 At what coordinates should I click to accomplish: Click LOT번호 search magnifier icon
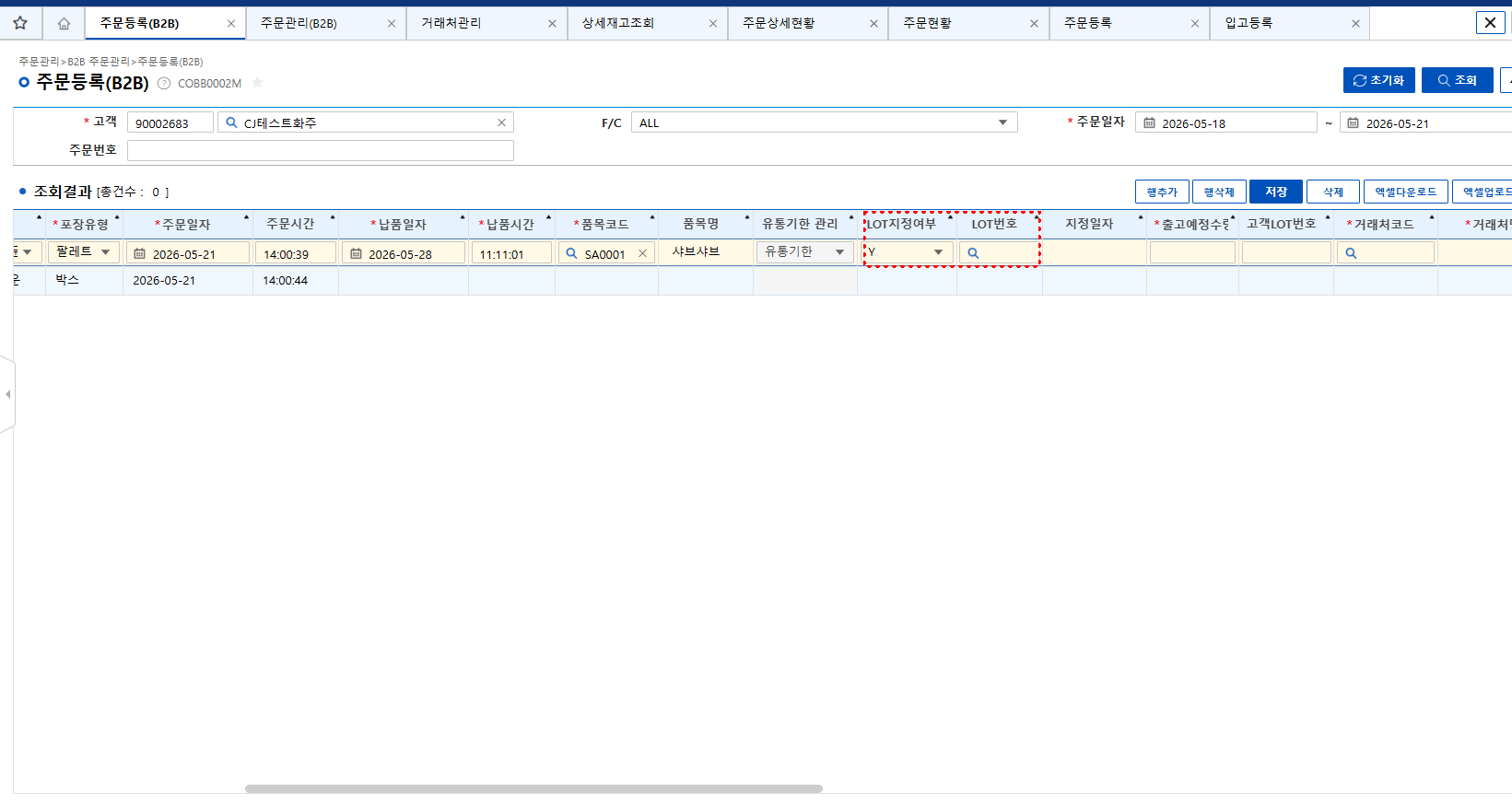(x=973, y=253)
